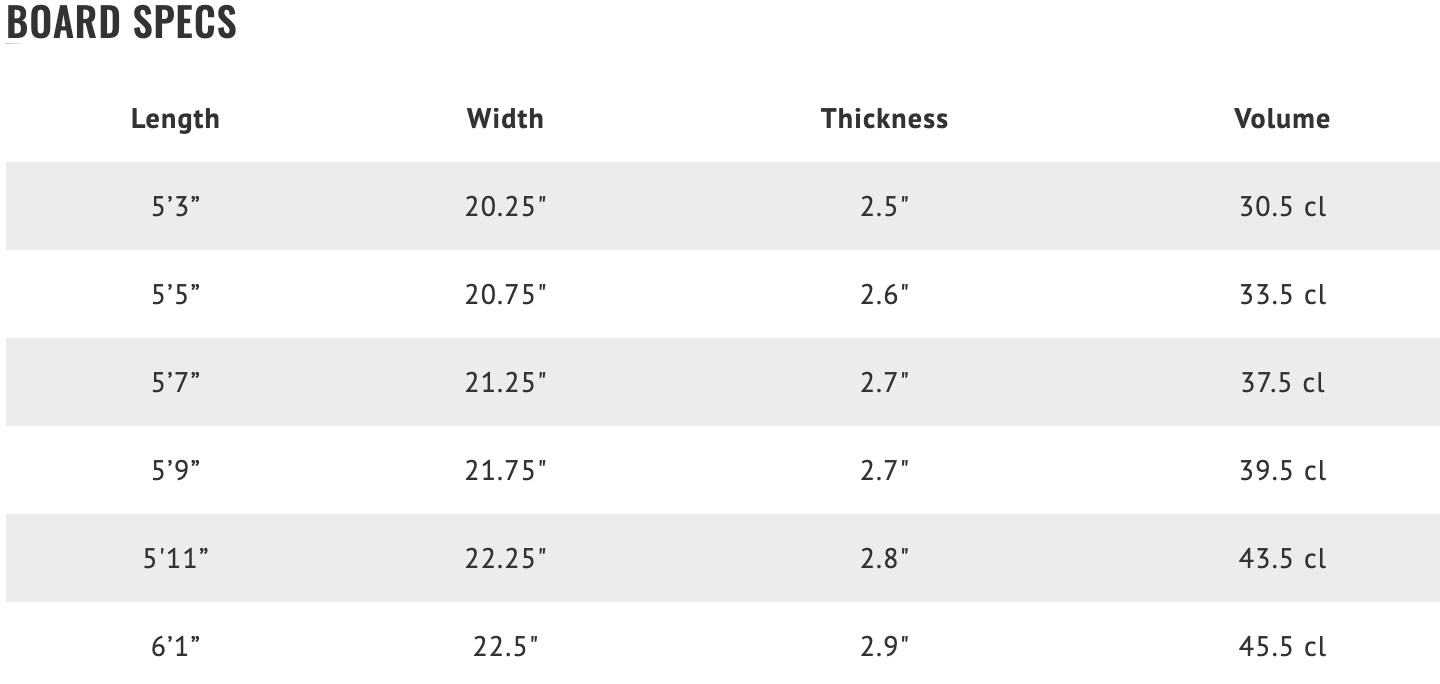Select the 5'9" length cell
Screen dimensions: 1440x684
pyautogui.click(x=175, y=471)
